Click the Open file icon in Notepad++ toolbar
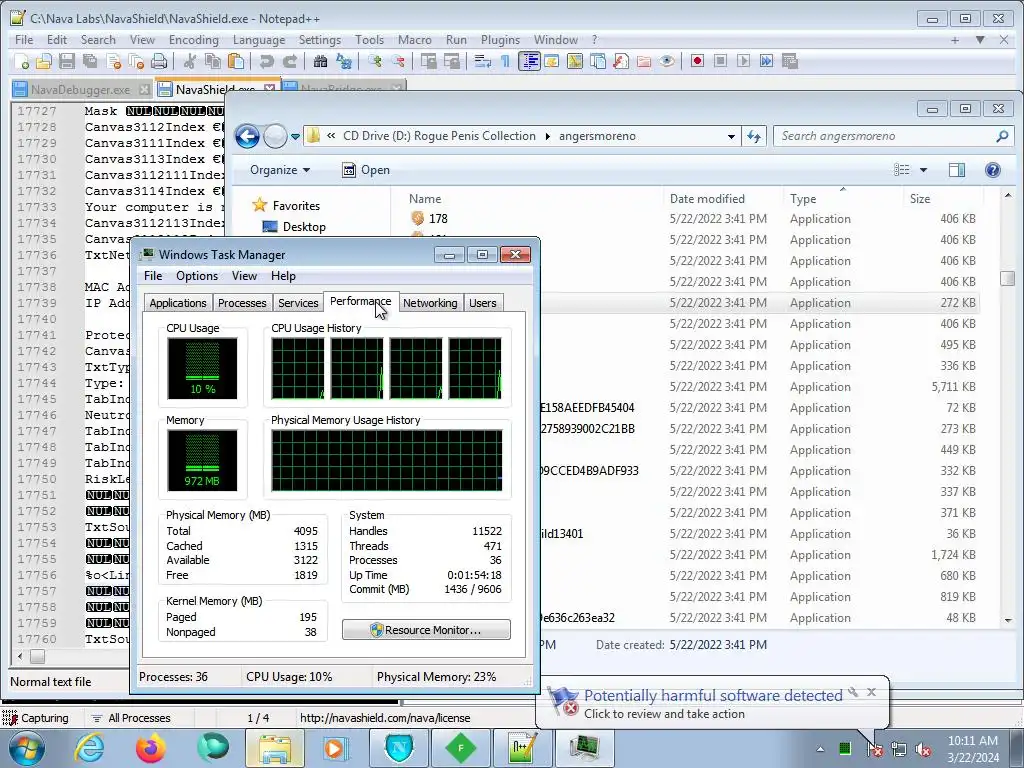The width and height of the screenshot is (1024, 768). coord(44,61)
